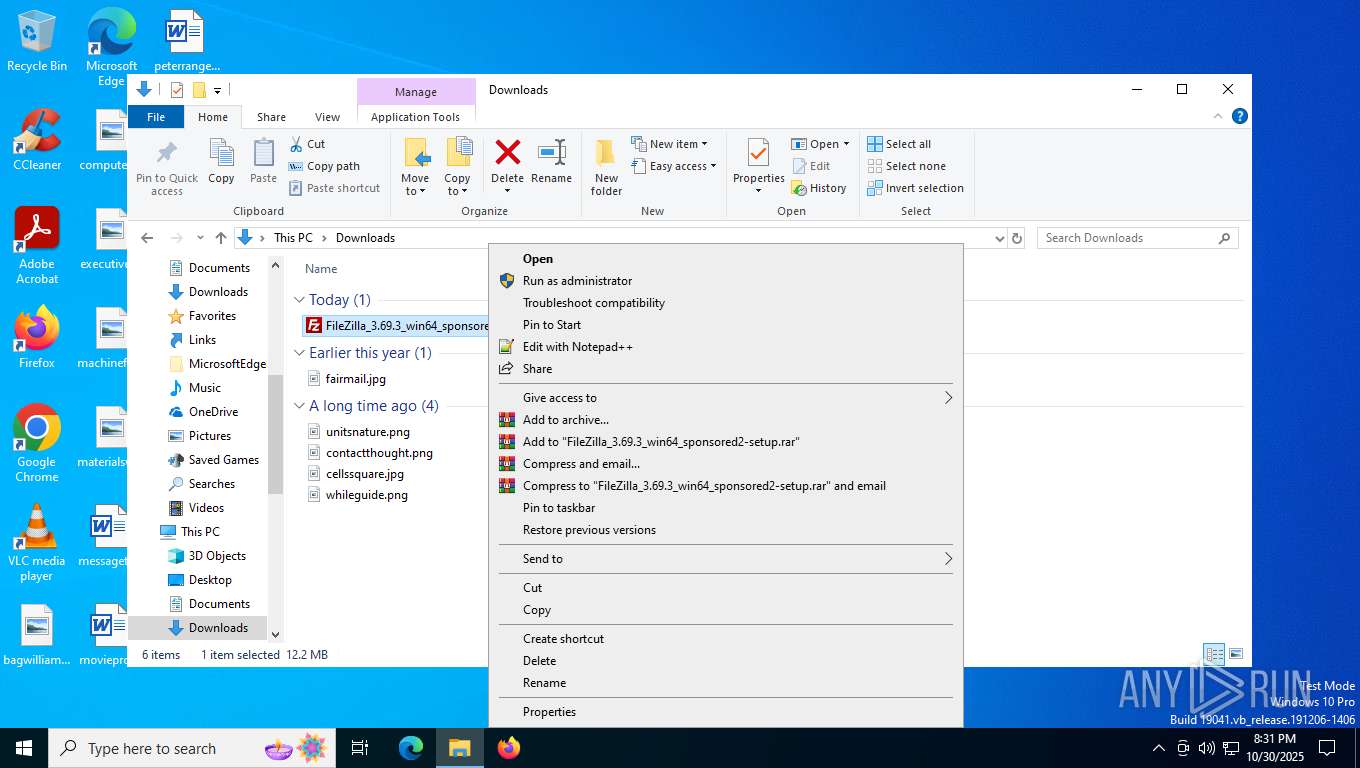Screen dimensions: 1360x768
Task: Click History in the Open group
Action: pos(819,188)
